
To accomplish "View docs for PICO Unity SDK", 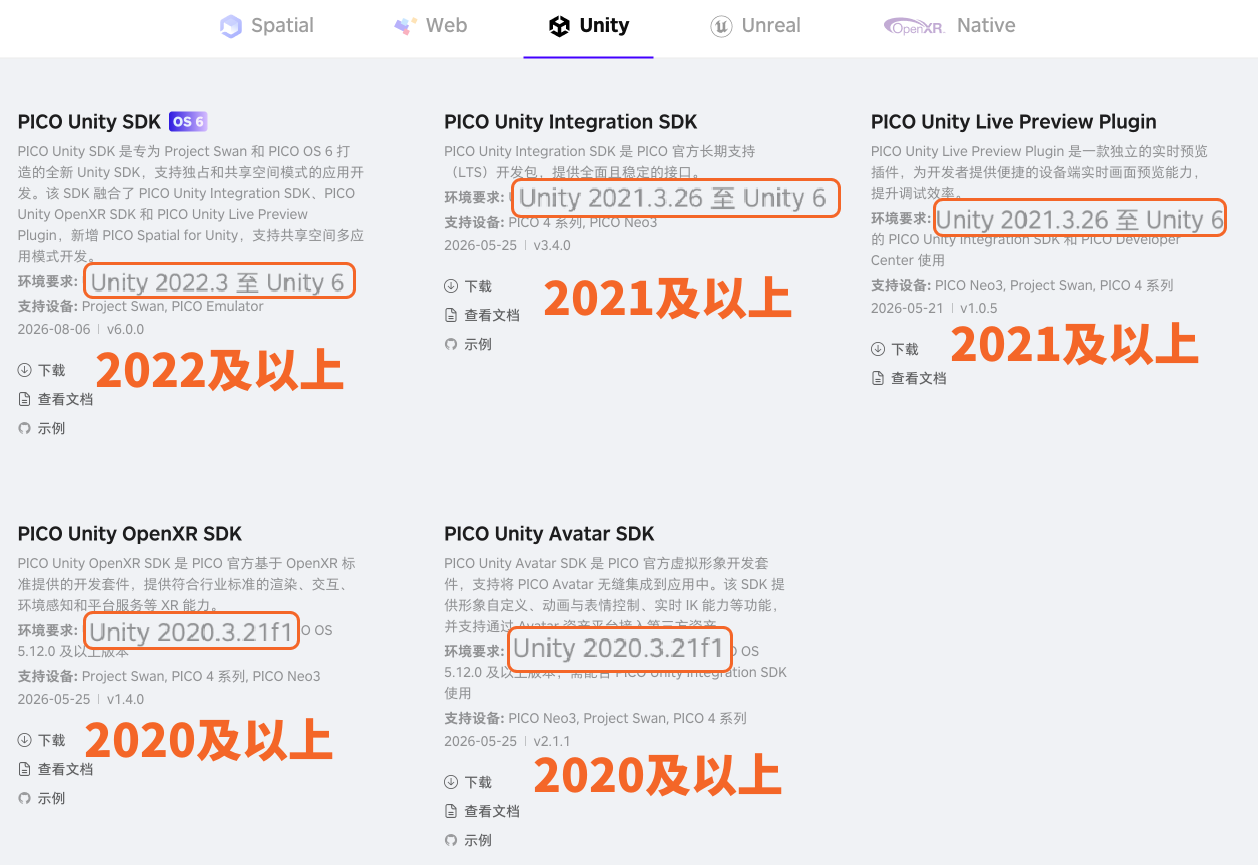I will click(x=56, y=399).
